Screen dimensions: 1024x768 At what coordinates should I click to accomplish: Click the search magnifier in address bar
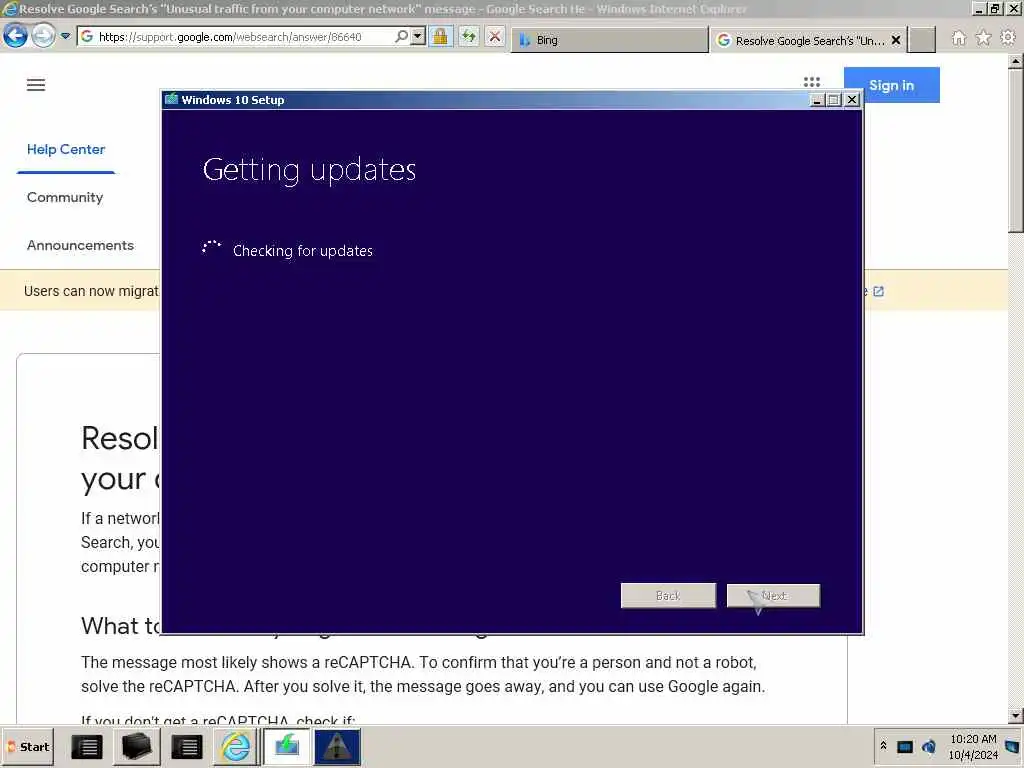click(402, 37)
